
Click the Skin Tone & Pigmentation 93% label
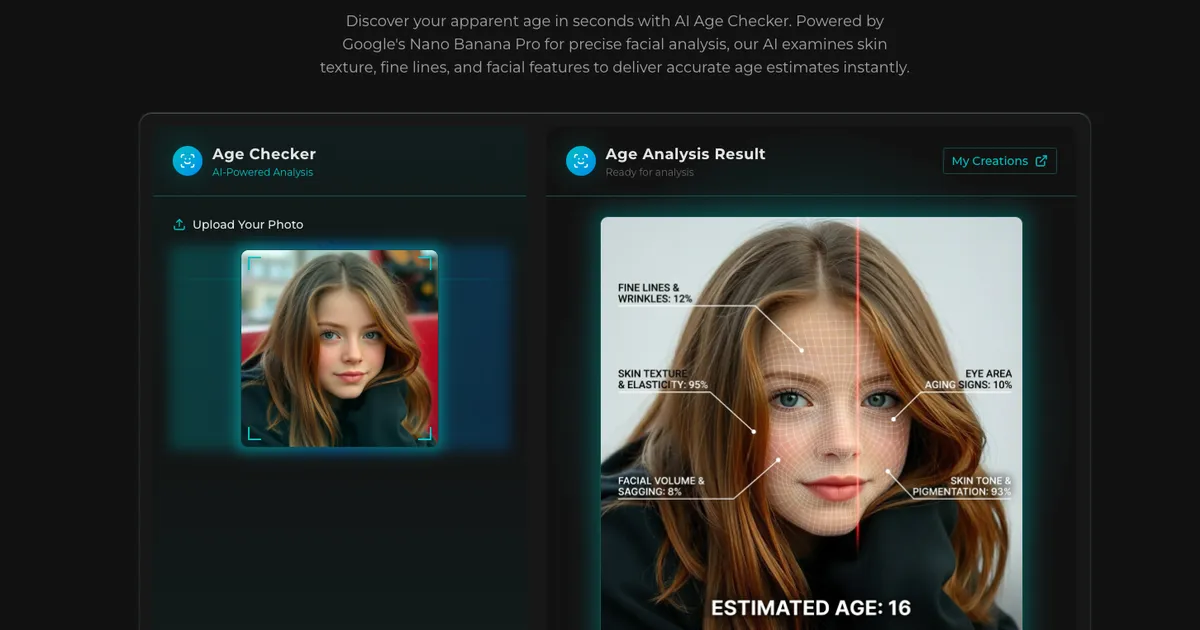click(x=961, y=487)
